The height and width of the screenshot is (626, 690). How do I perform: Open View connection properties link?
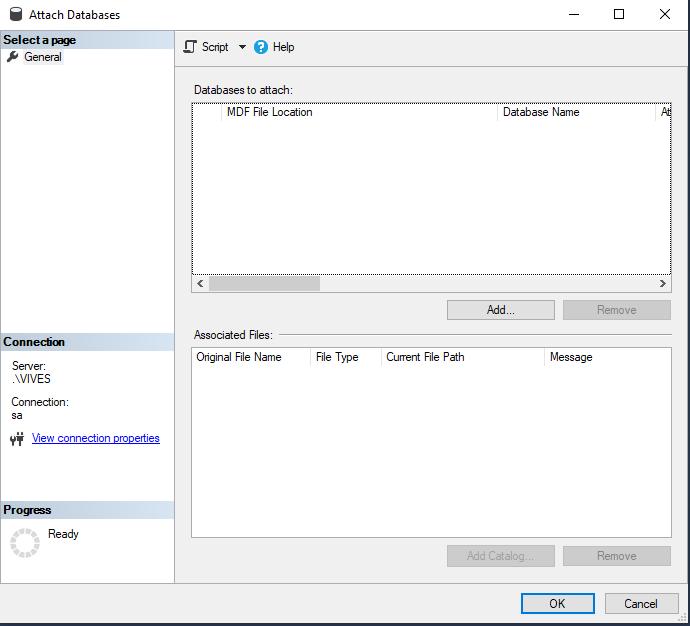[95, 438]
